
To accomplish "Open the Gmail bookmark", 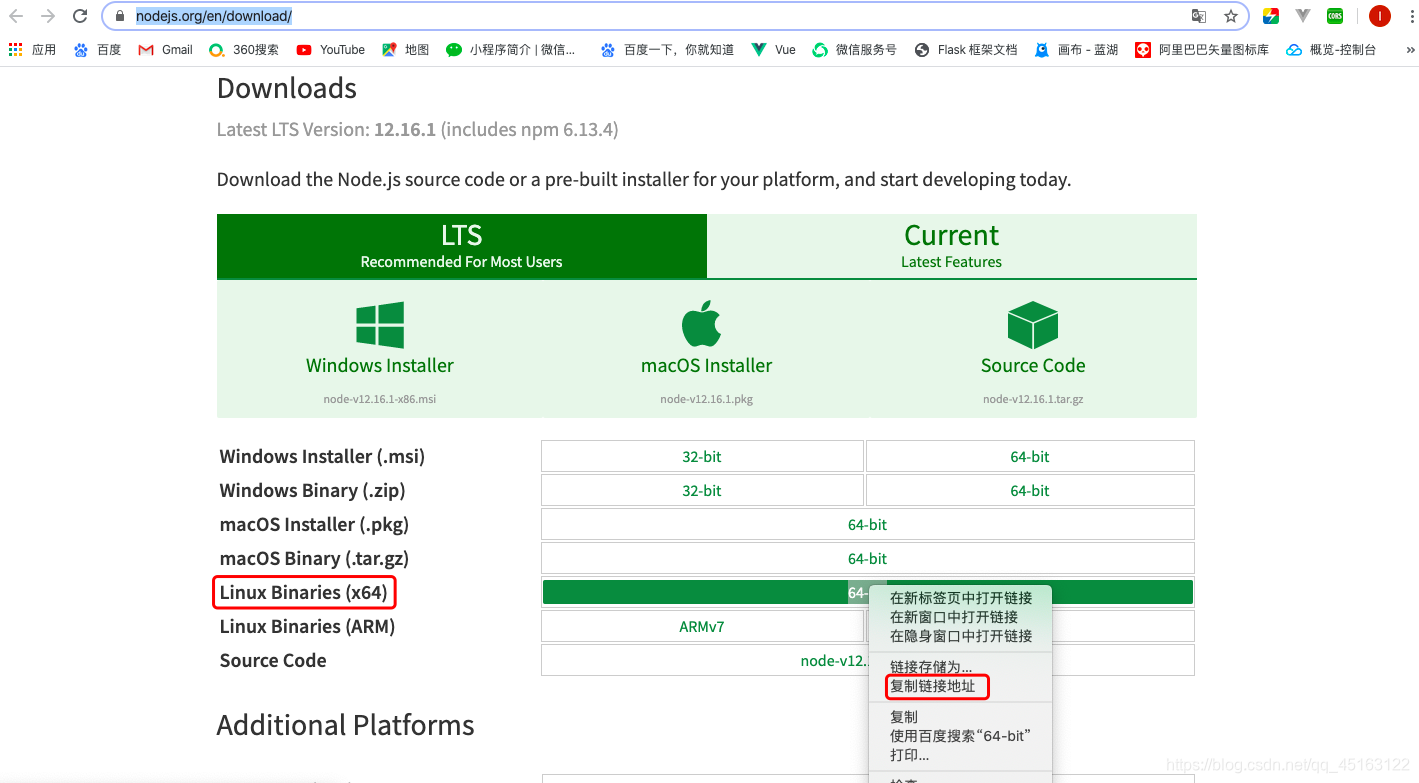I will [166, 49].
